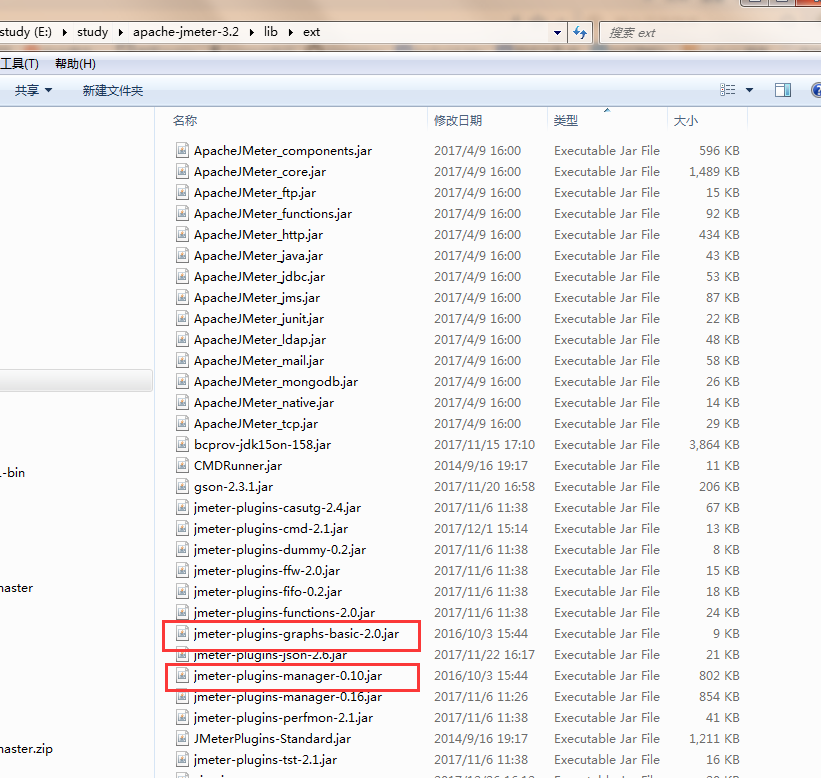Open the 帮助(H) menu
The width and height of the screenshot is (821, 778).
click(x=75, y=64)
